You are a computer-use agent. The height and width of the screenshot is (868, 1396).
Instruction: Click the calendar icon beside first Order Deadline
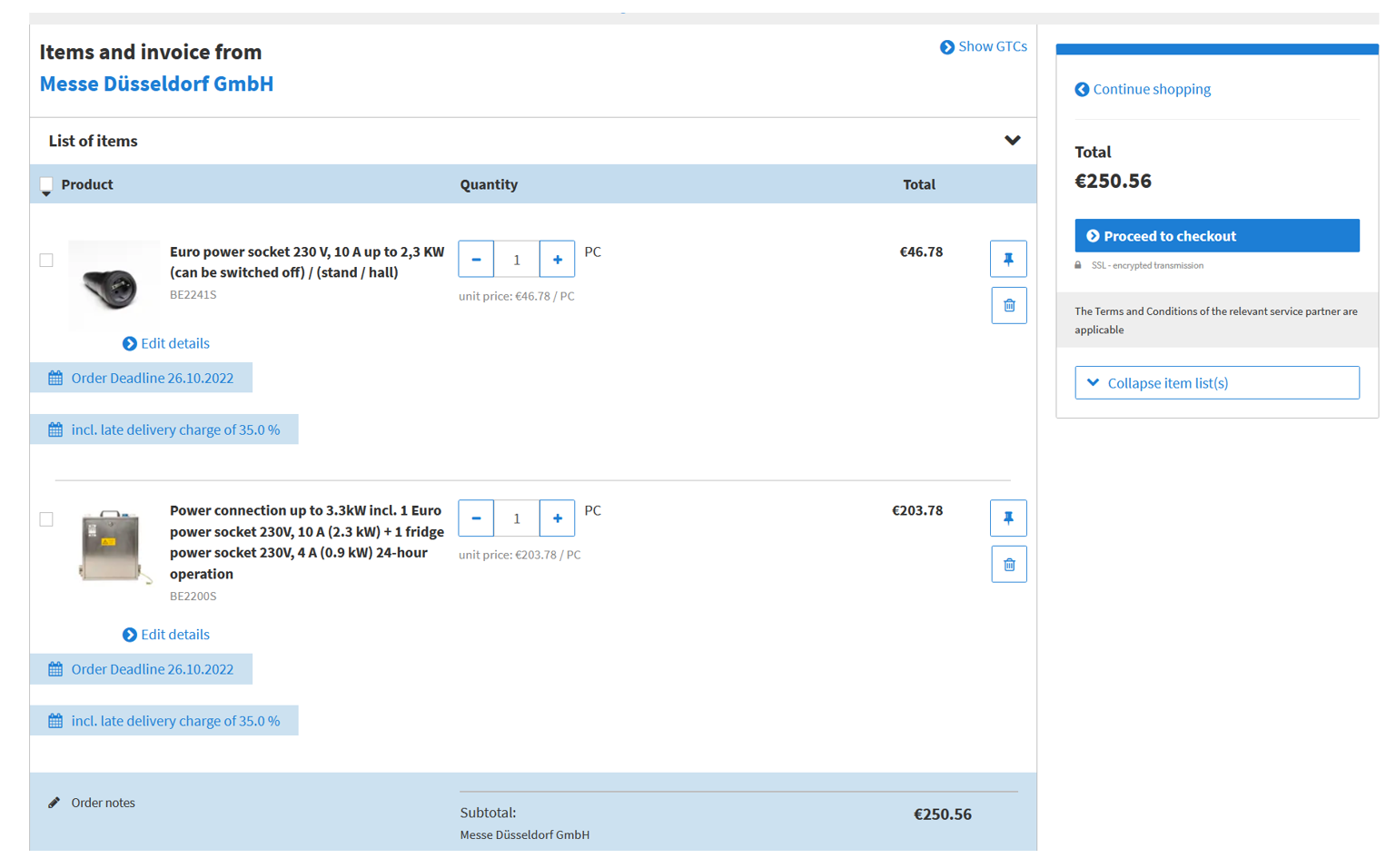[55, 378]
